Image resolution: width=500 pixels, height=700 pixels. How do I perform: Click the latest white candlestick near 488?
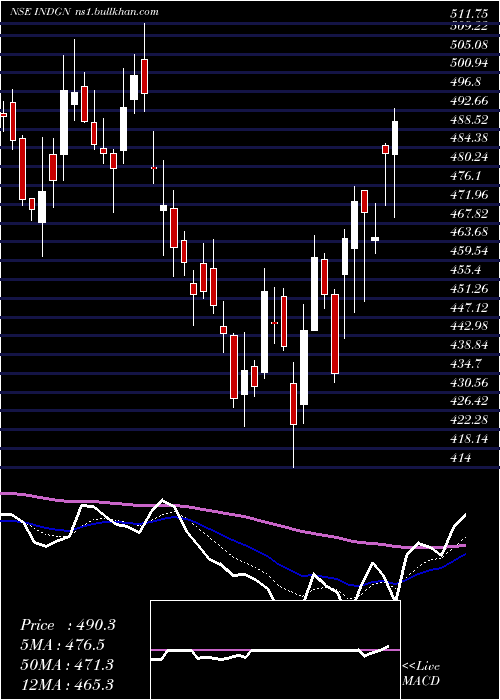click(x=395, y=138)
